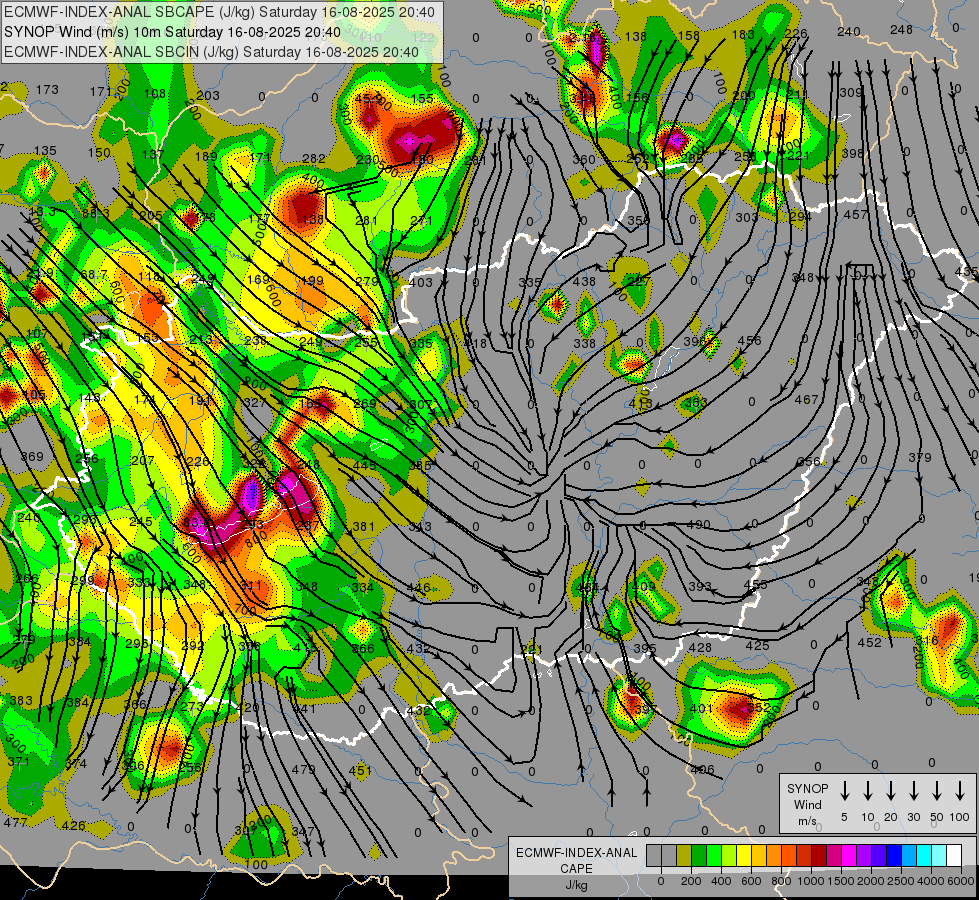
Task: Click the 50 value in wind legend
Action: coord(937,817)
